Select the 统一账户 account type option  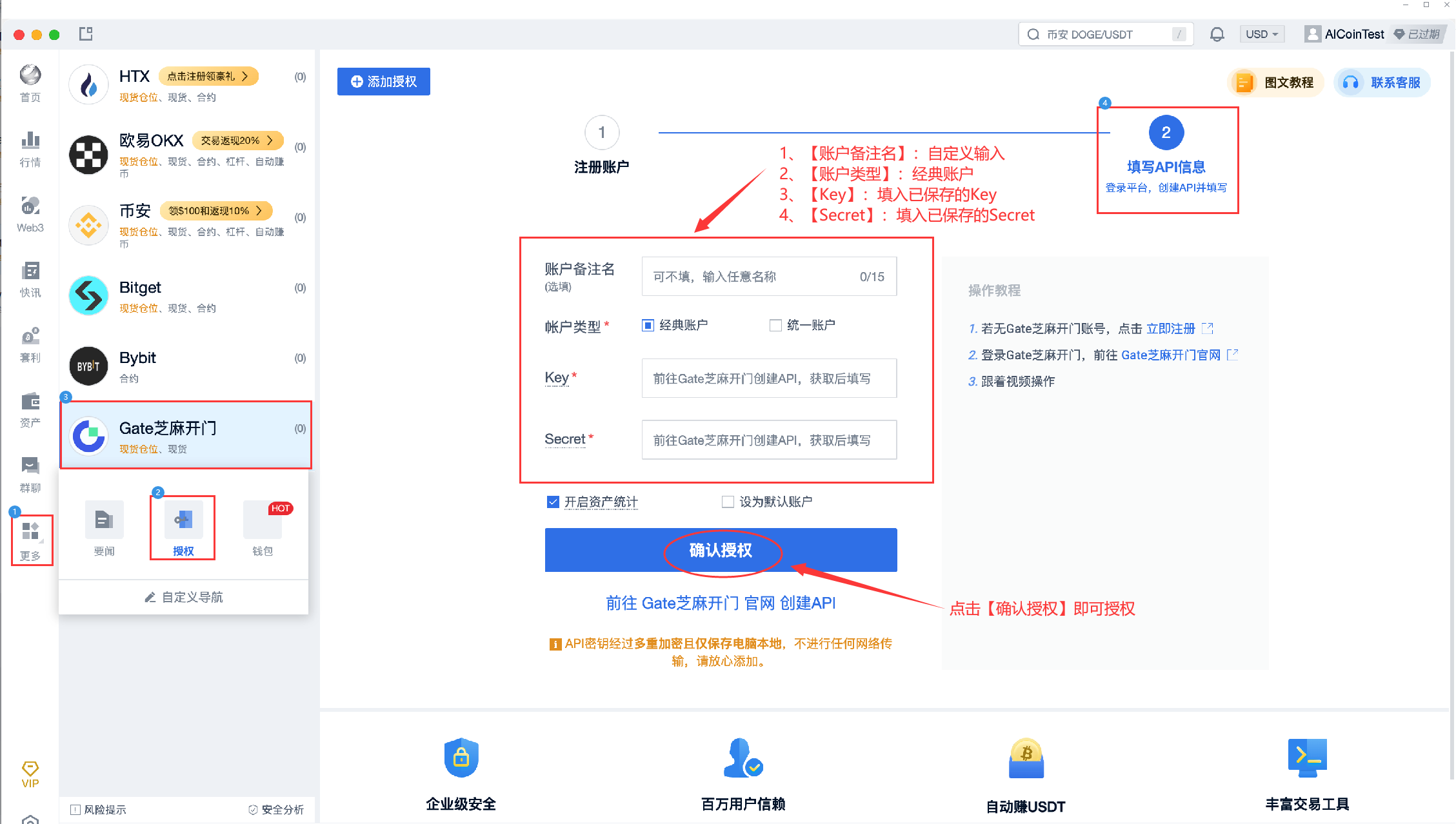tap(803, 325)
